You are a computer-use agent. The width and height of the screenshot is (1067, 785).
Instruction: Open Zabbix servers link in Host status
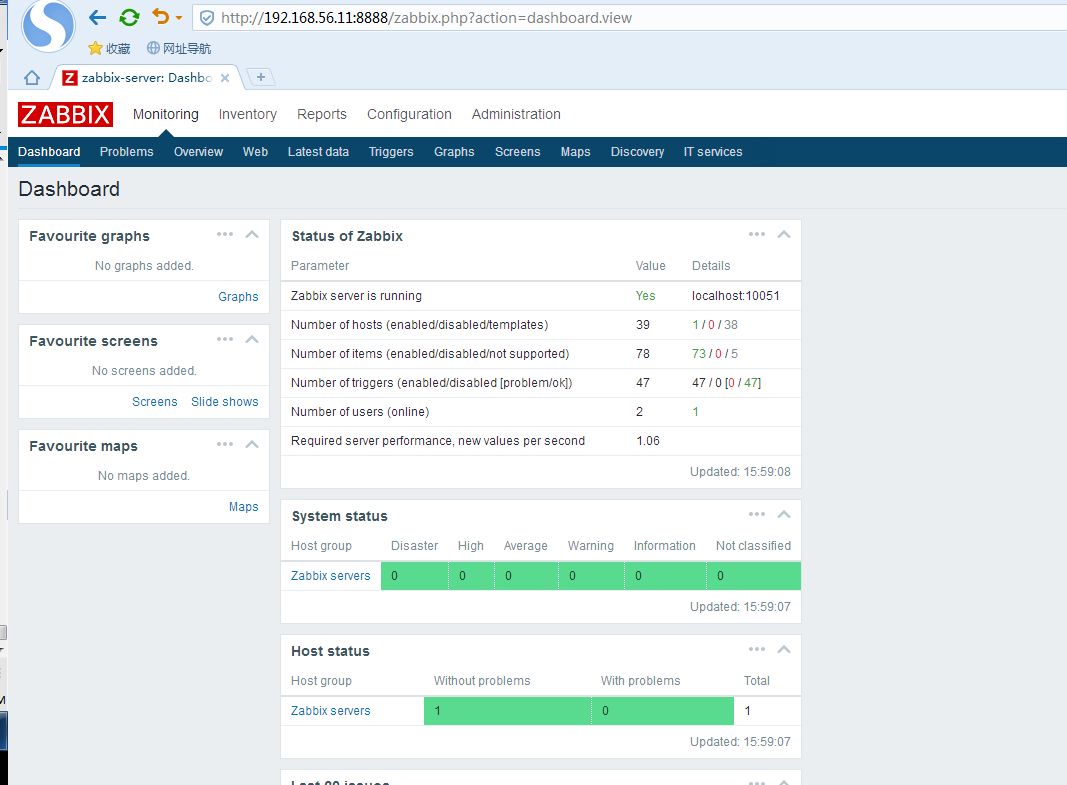point(331,710)
